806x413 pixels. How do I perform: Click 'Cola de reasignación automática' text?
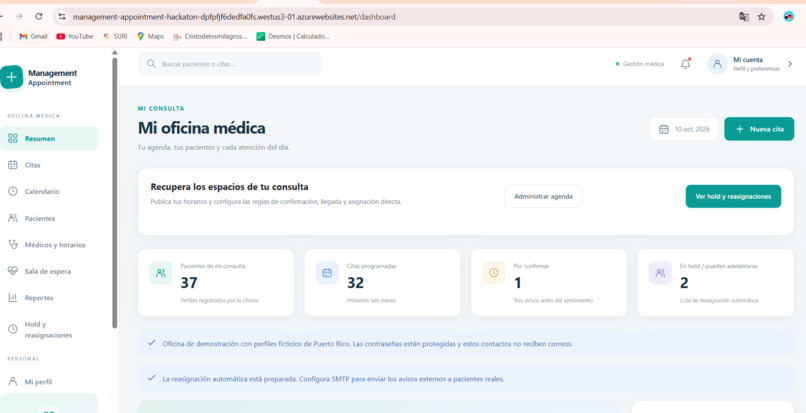click(719, 300)
